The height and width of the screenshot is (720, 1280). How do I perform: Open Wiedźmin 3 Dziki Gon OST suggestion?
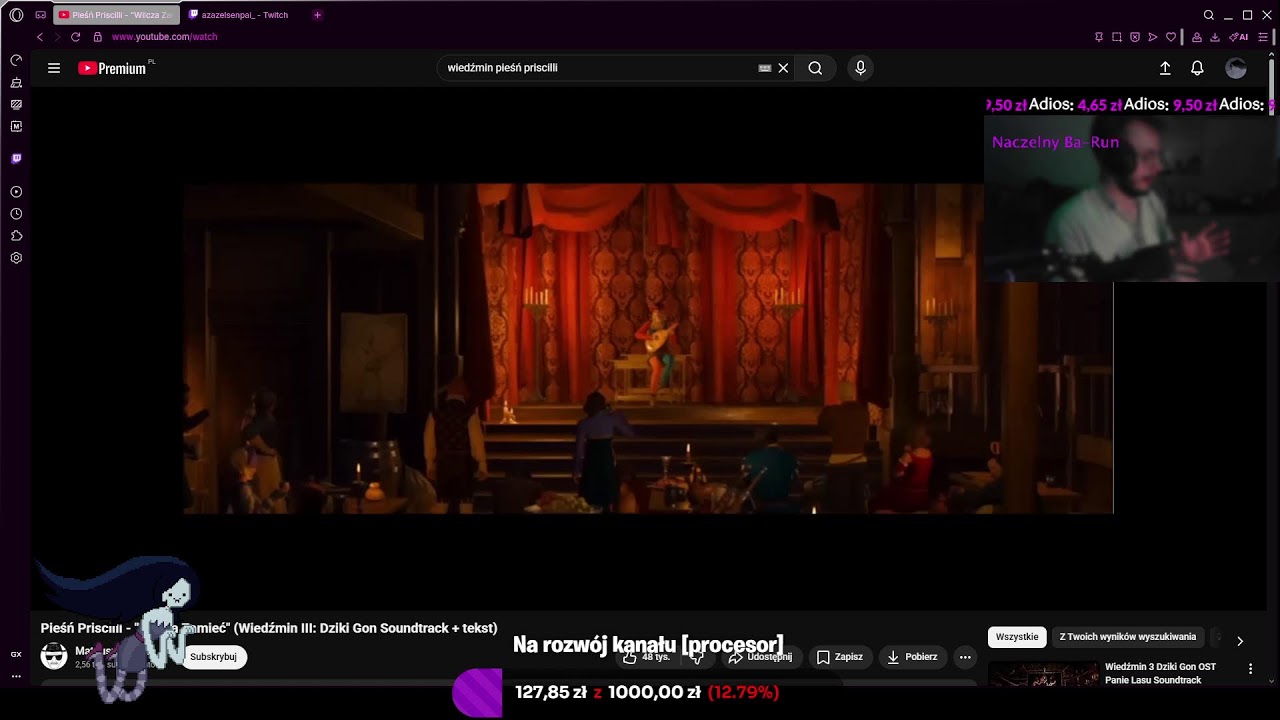[1160, 673]
